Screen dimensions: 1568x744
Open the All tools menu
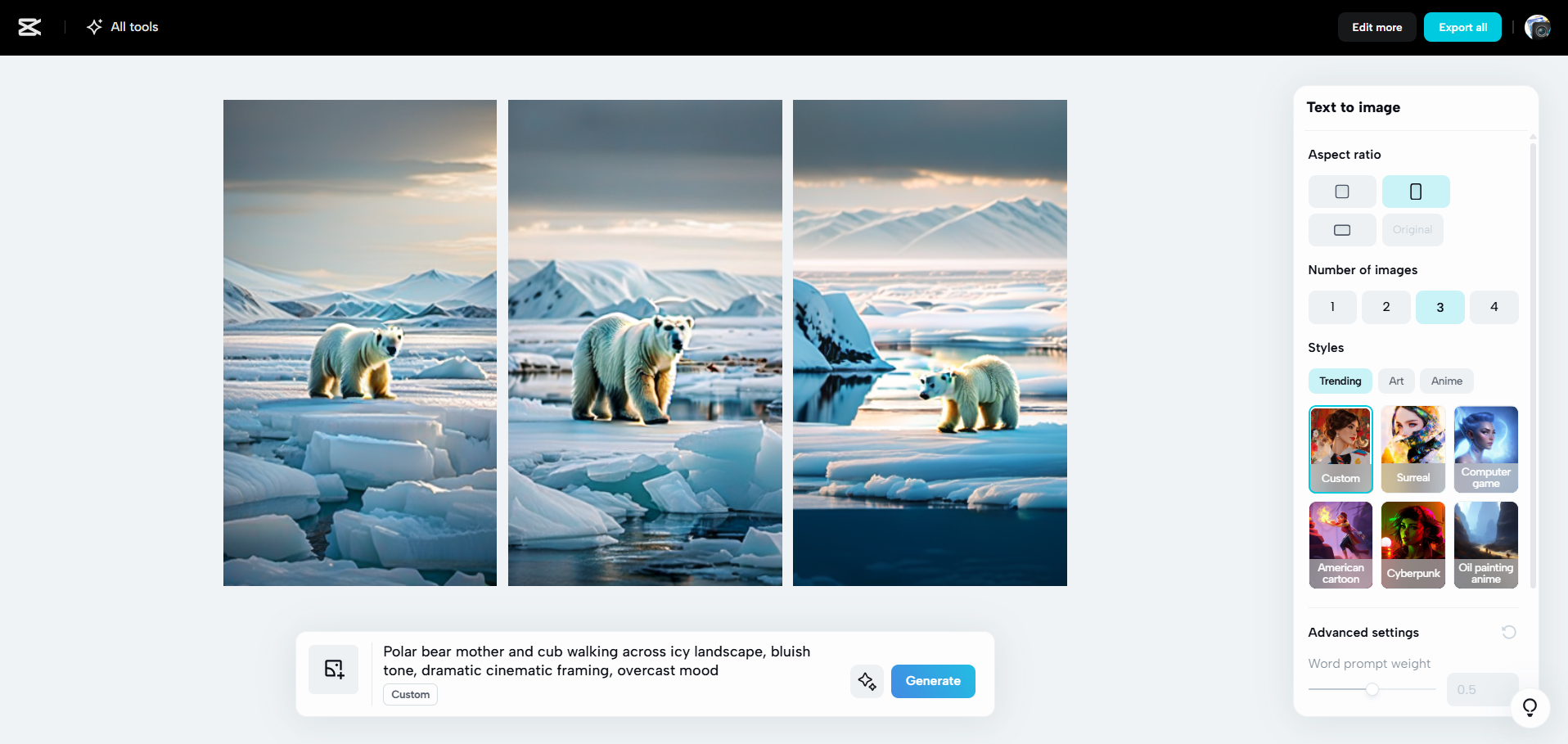pyautogui.click(x=122, y=26)
